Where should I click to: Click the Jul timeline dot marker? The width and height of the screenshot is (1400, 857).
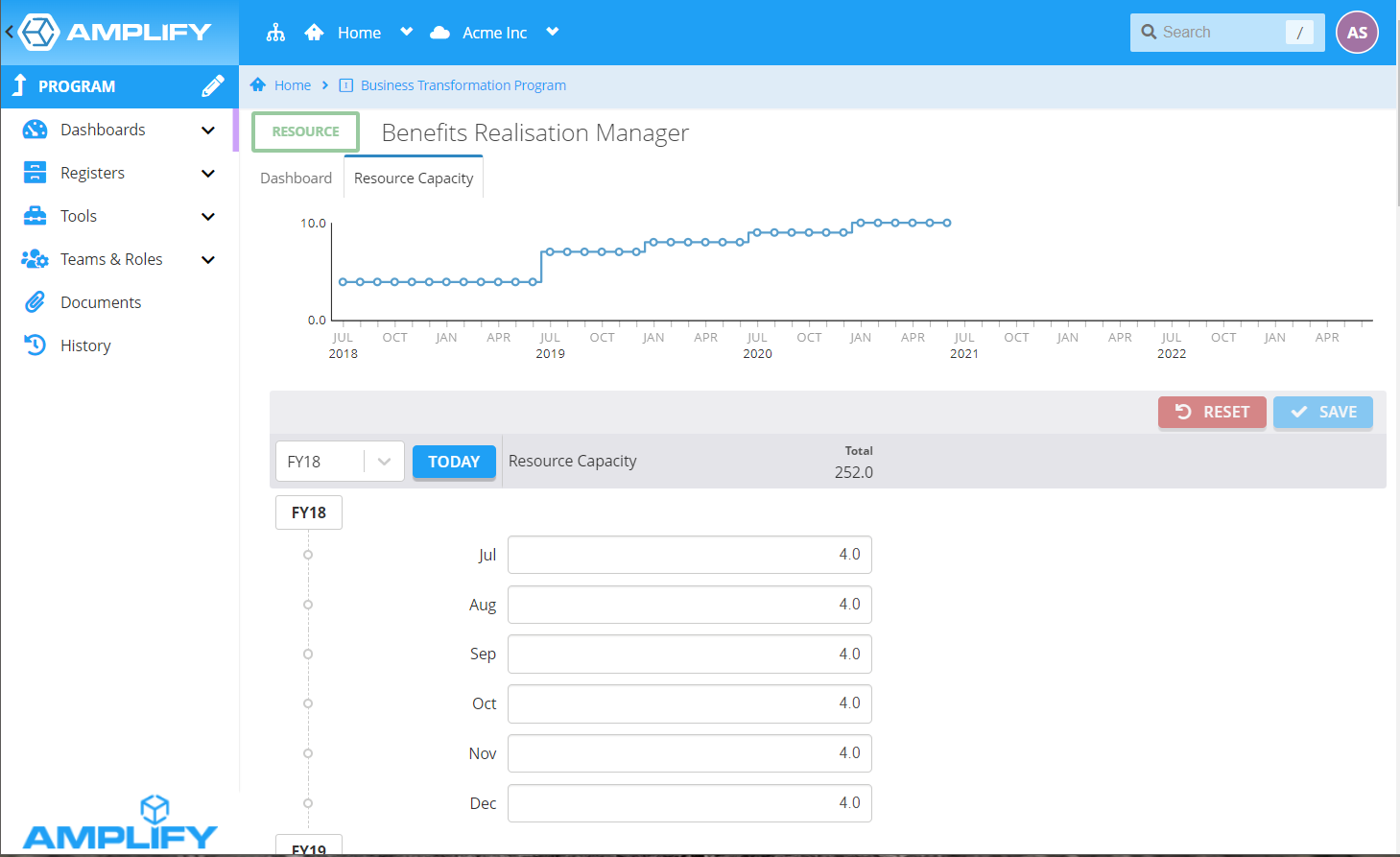(308, 555)
